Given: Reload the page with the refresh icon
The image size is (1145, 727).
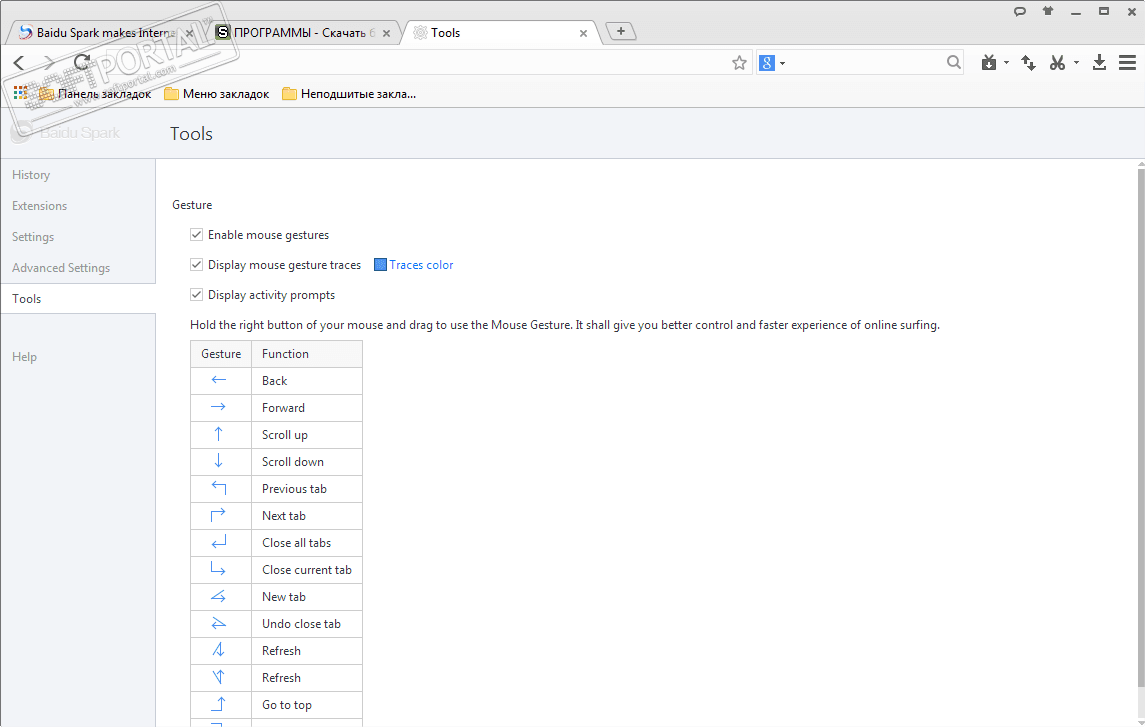Looking at the screenshot, I should point(82,63).
